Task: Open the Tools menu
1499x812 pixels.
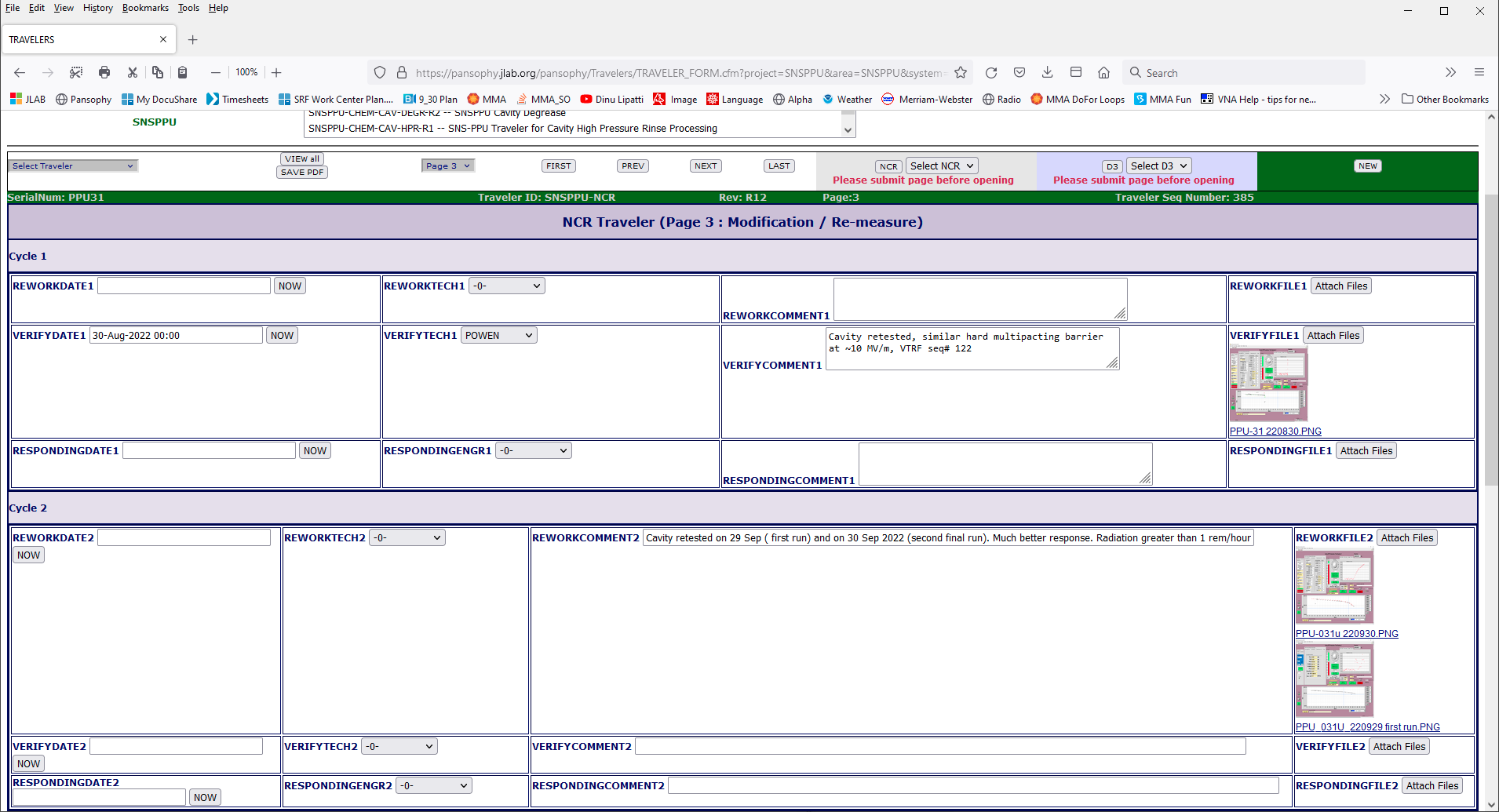Action: click(188, 8)
